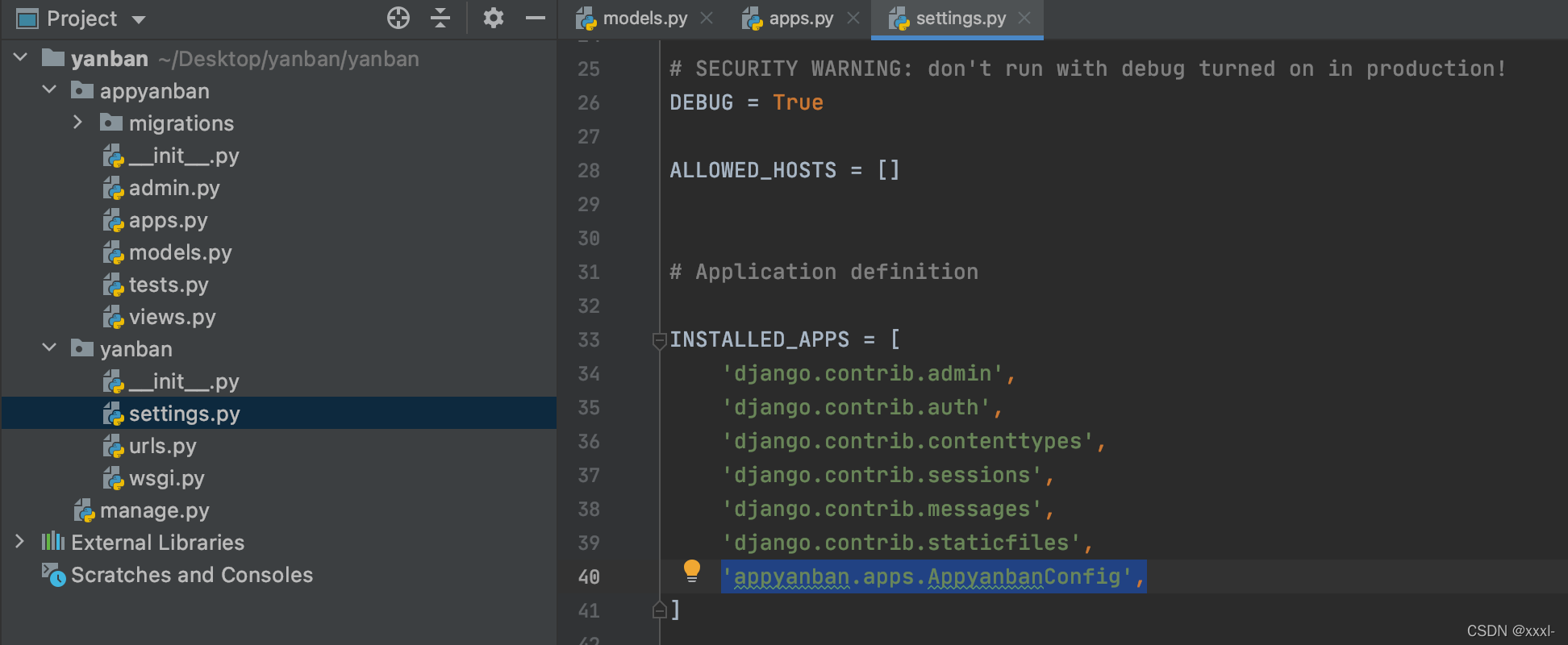Open the Project panel settings gear

[494, 18]
